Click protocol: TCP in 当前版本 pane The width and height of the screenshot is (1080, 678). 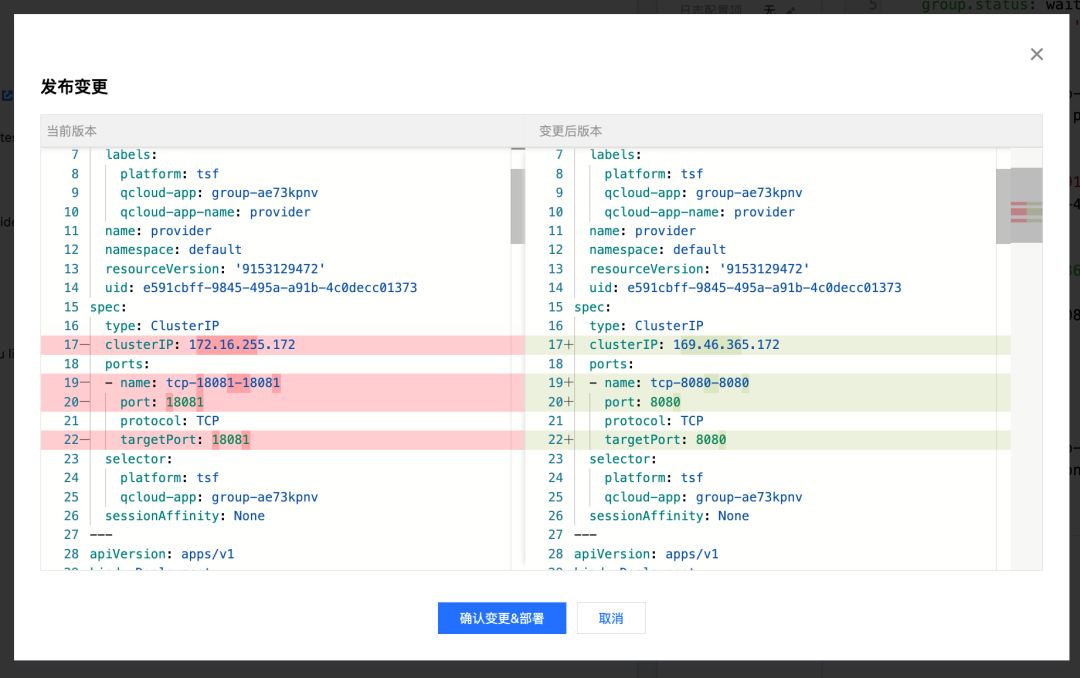pos(169,421)
